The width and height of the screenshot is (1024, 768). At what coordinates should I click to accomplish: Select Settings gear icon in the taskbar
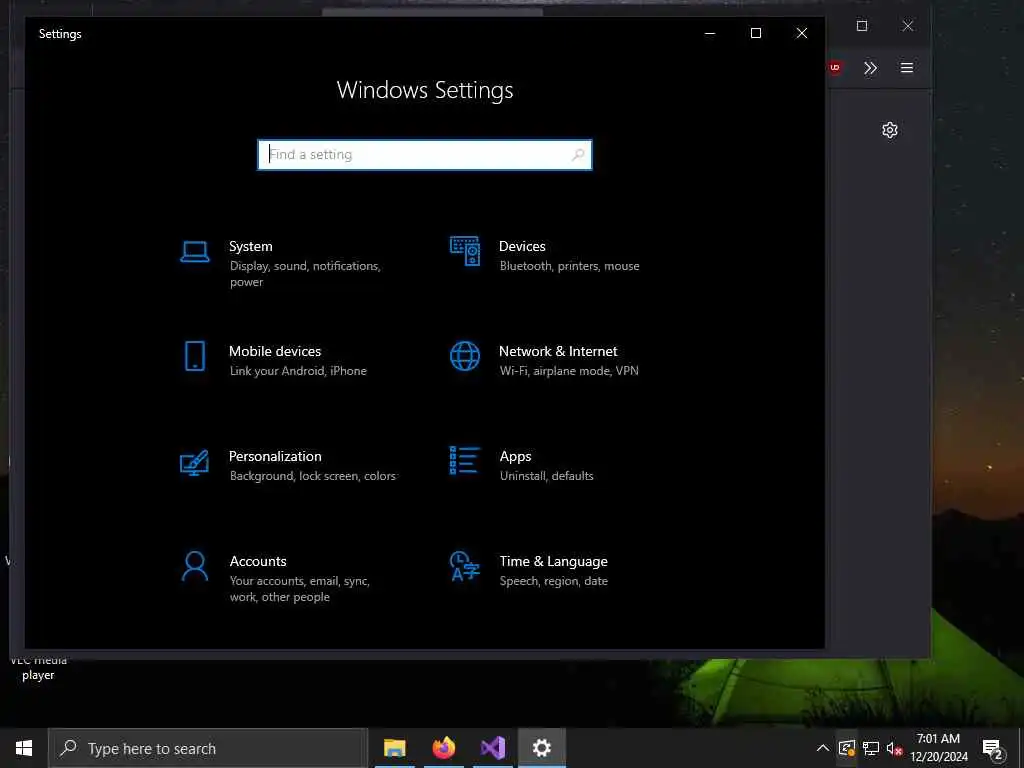(x=542, y=748)
